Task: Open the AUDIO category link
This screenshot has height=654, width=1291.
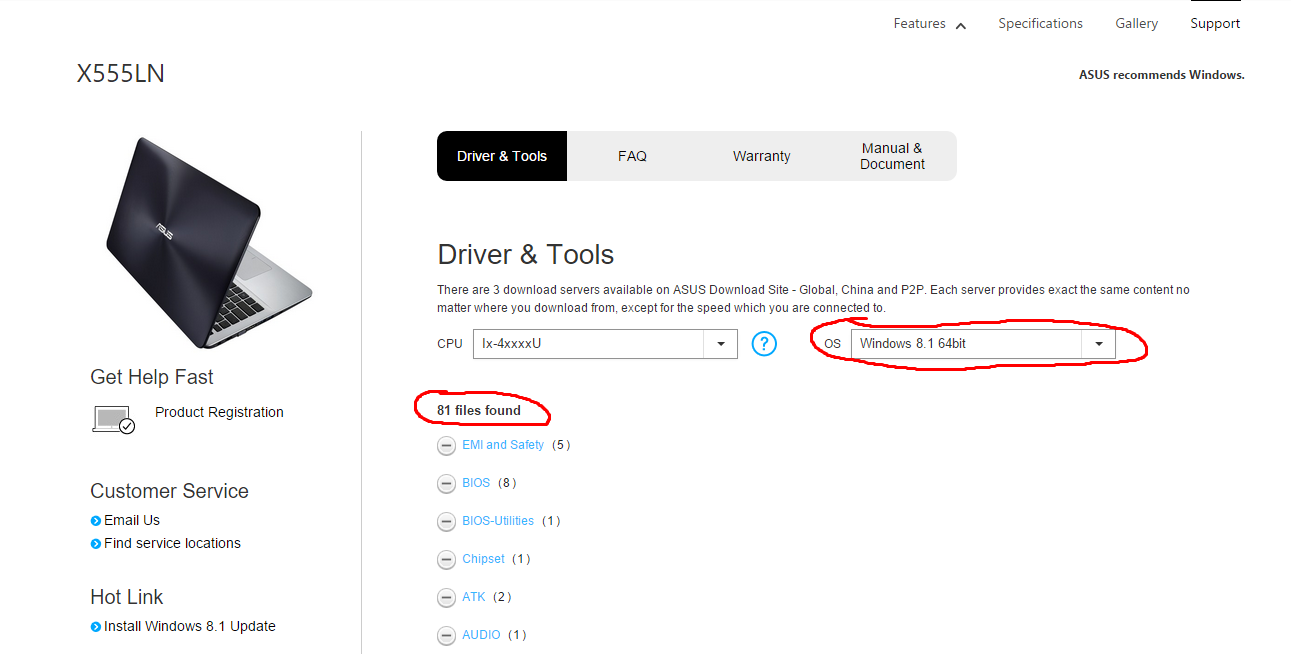Action: pos(481,635)
